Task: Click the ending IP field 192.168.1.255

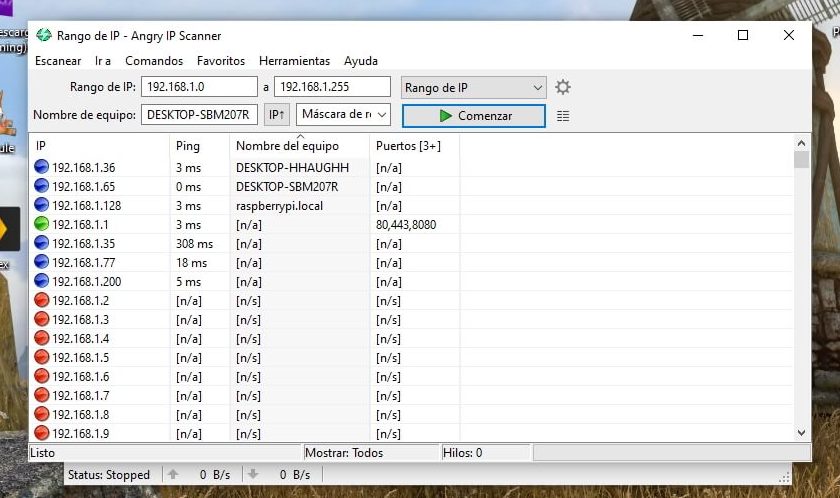Action: pyautogui.click(x=332, y=87)
